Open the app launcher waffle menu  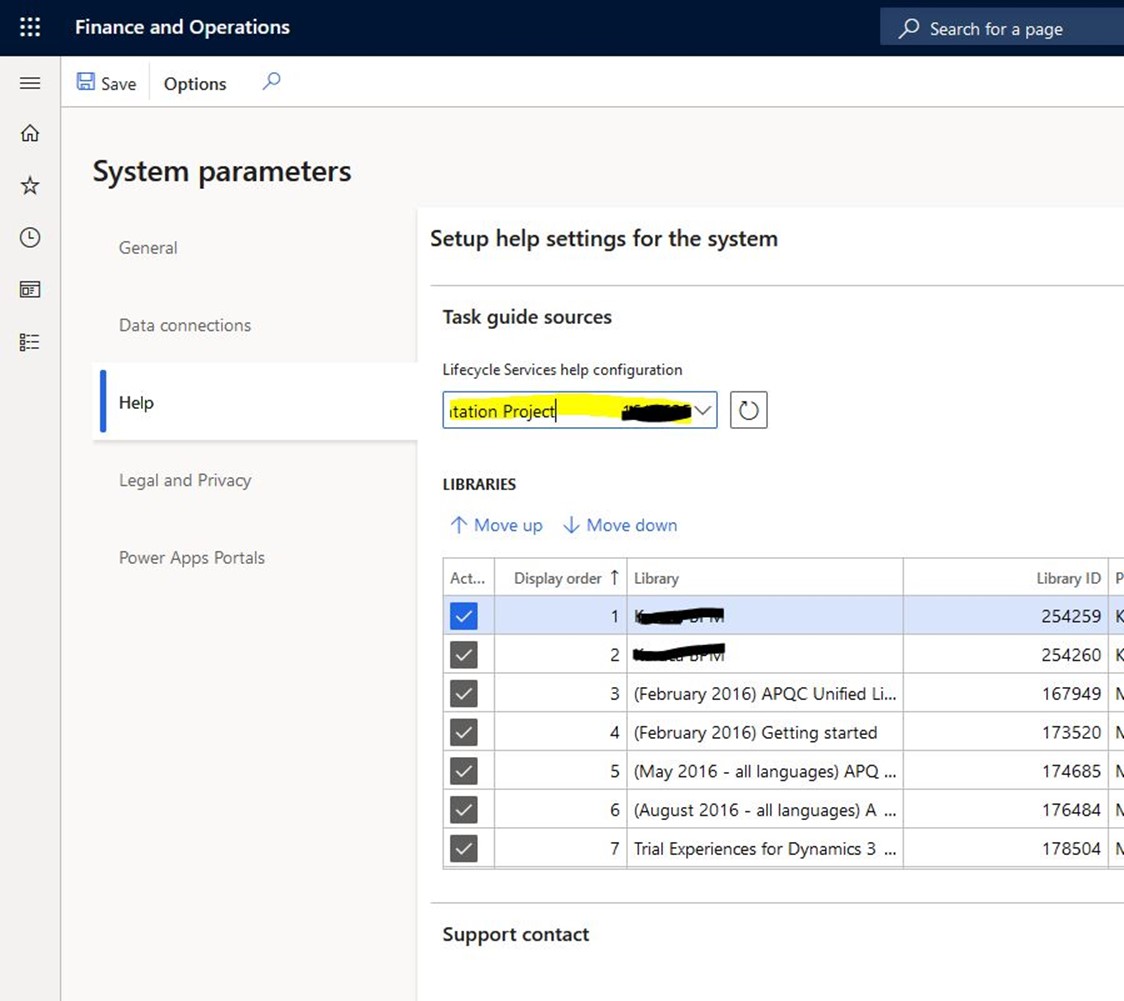30,27
